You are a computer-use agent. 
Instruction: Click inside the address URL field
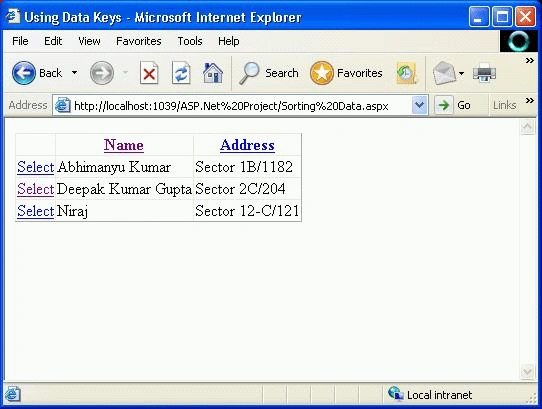[x=231, y=105]
